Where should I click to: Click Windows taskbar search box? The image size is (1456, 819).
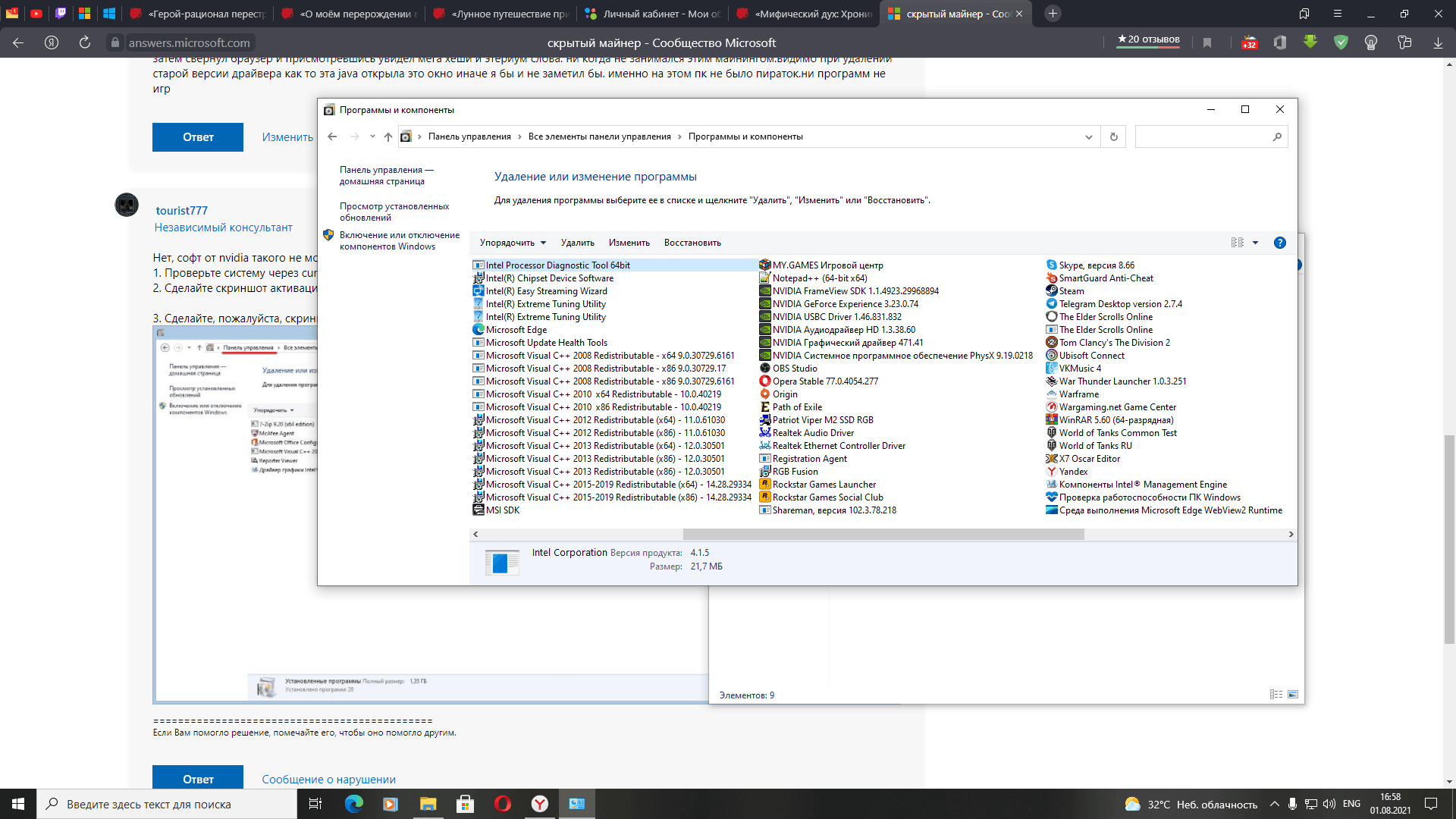[167, 804]
